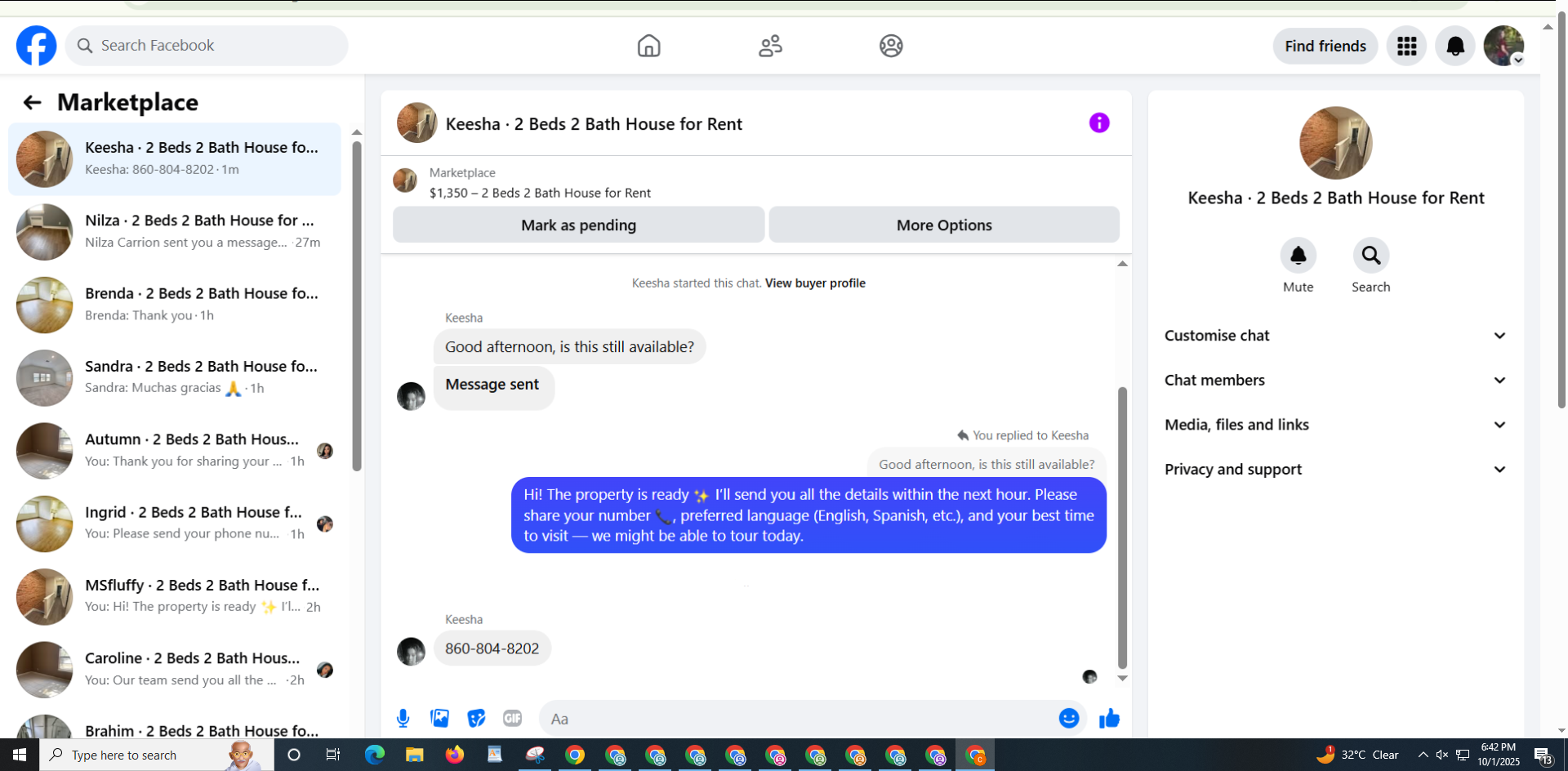Open Firefox from taskbar

click(454, 755)
